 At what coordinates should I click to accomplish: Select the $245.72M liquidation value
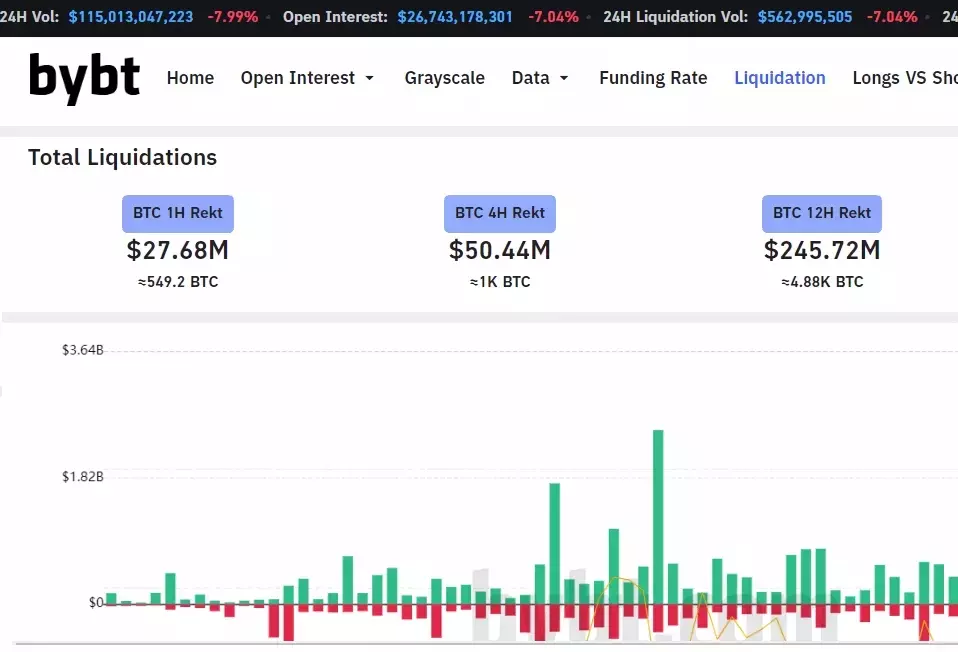pyautogui.click(x=822, y=251)
